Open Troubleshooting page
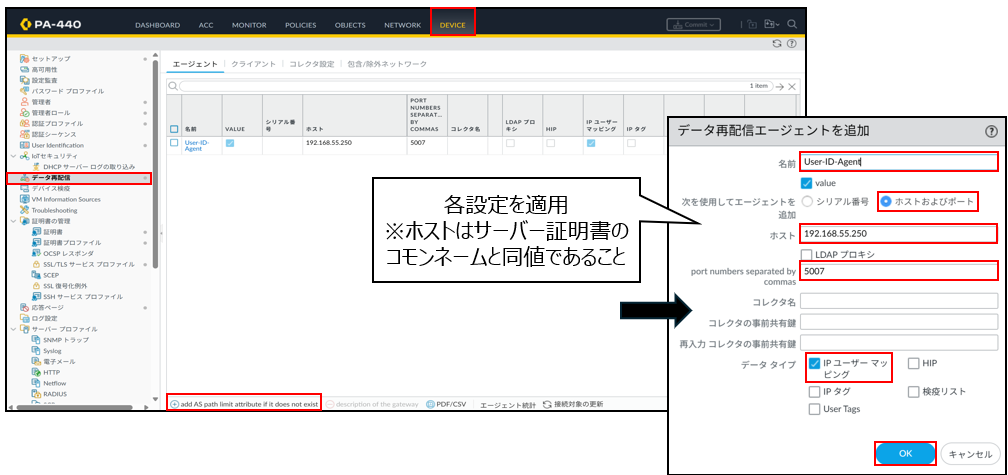 53,210
